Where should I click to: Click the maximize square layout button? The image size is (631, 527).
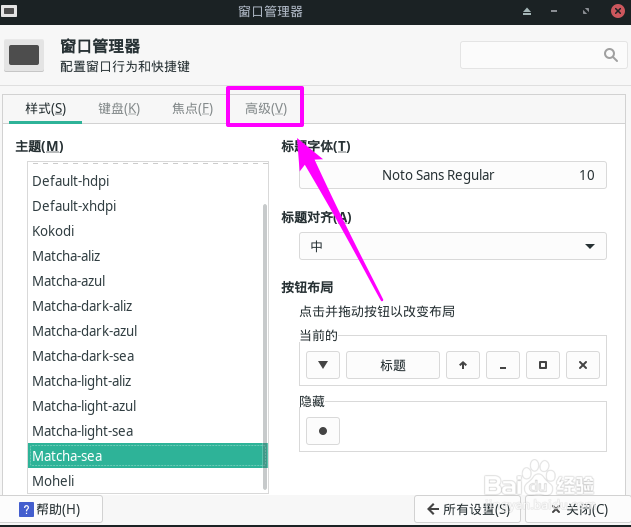pyautogui.click(x=543, y=365)
